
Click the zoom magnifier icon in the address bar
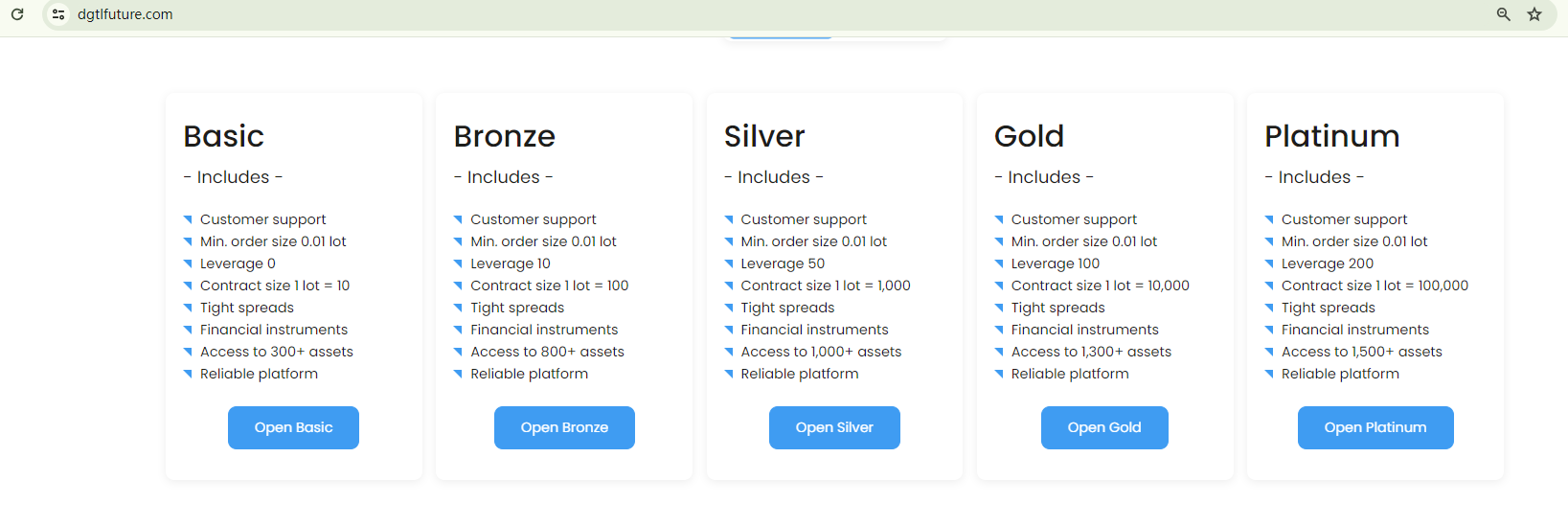coord(1504,14)
